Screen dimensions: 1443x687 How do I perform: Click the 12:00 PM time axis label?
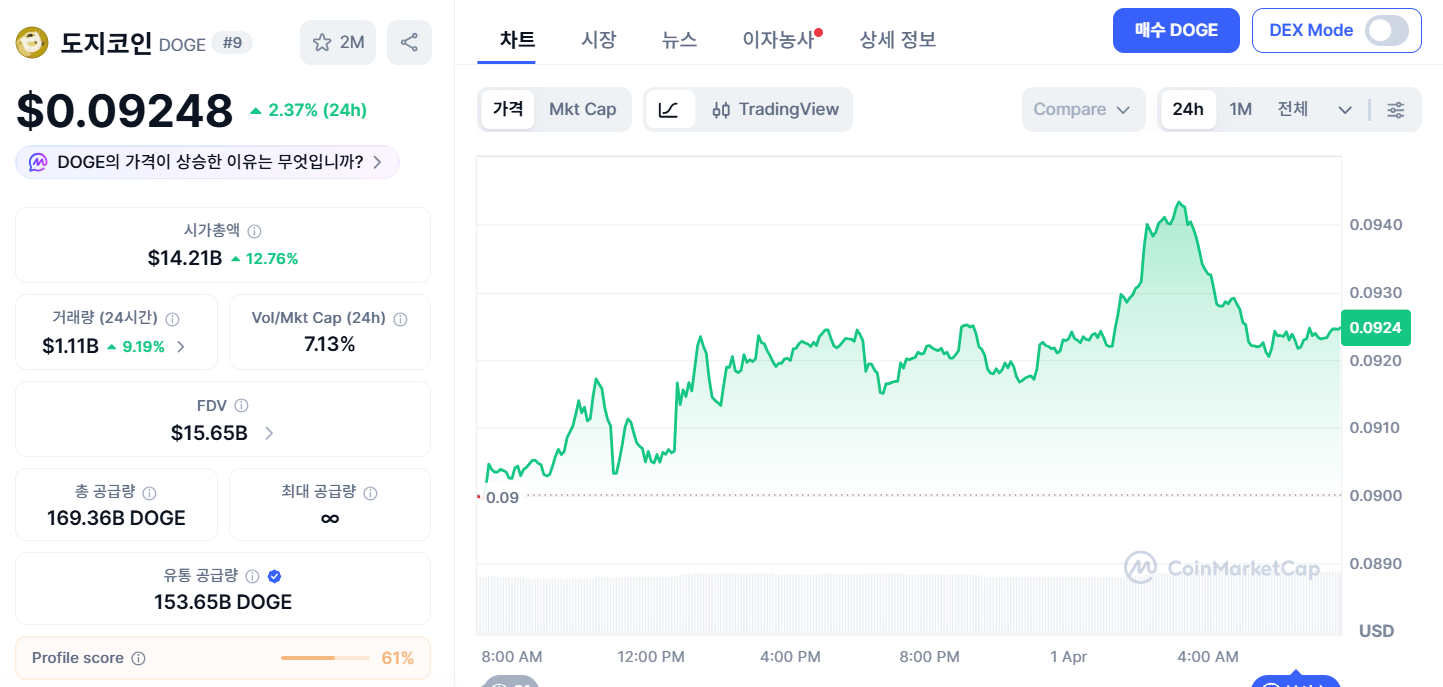click(x=651, y=657)
